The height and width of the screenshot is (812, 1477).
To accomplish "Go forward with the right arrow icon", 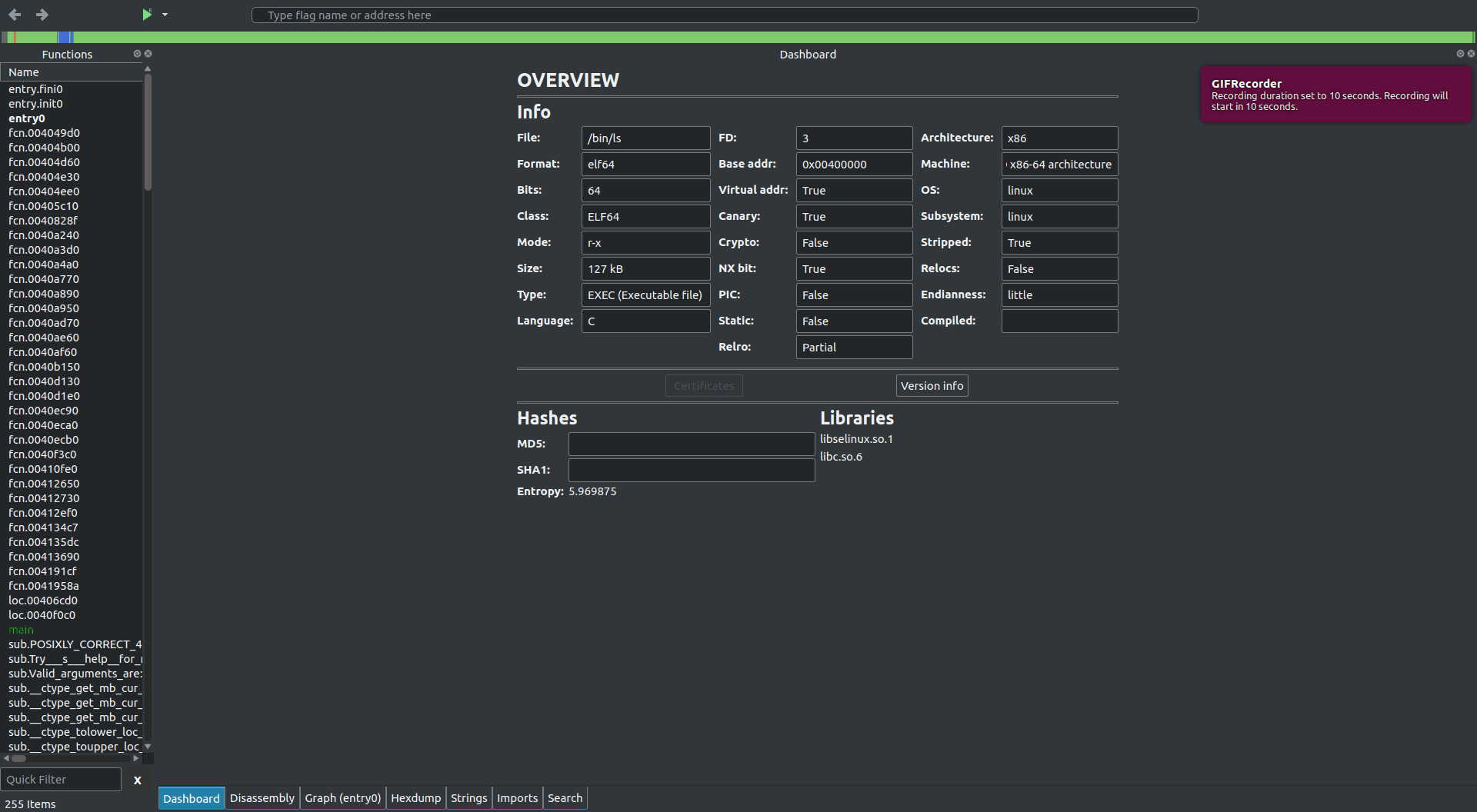I will pos(42,15).
